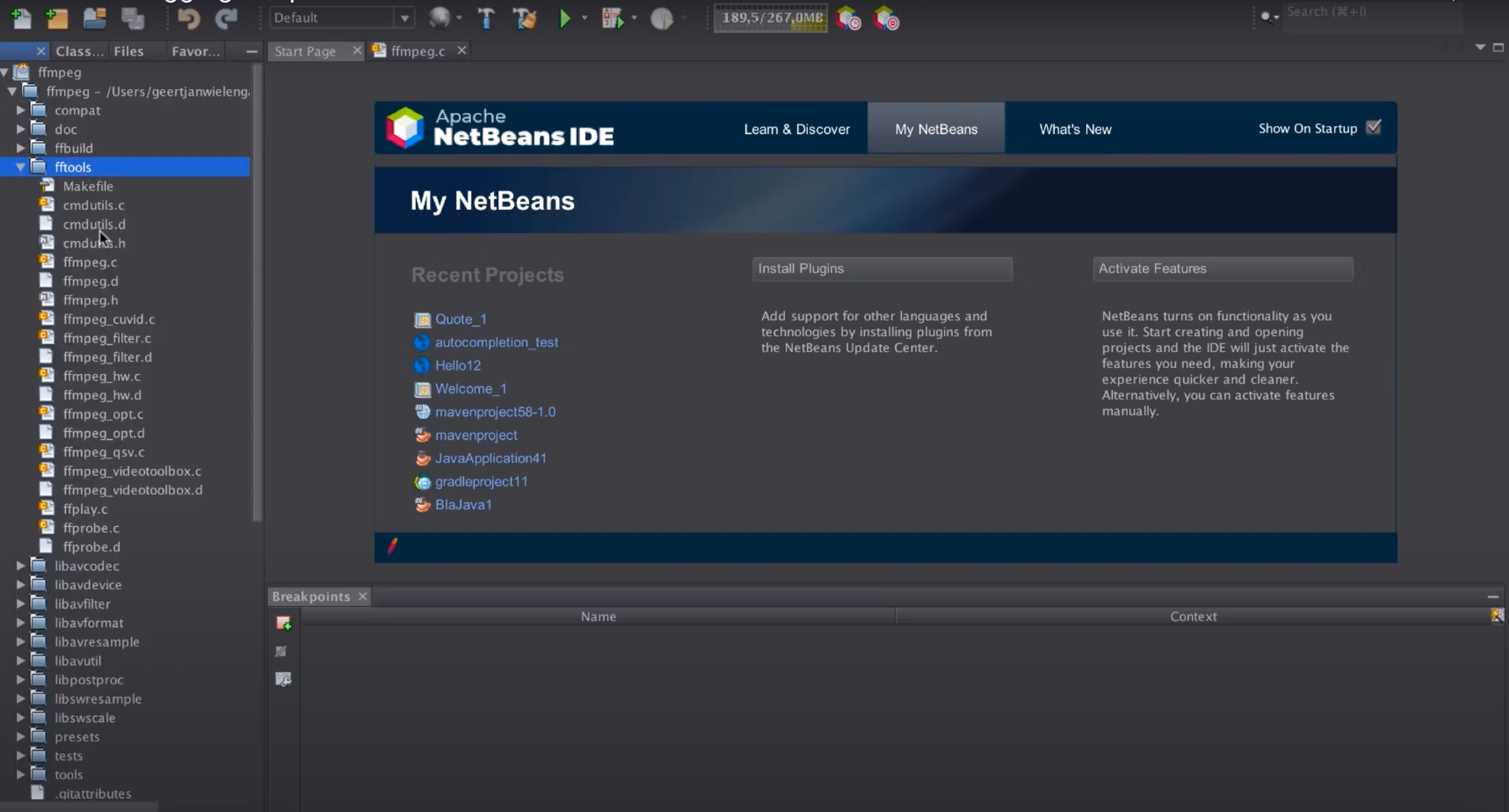Click the Save All toolbar icon

(132, 18)
